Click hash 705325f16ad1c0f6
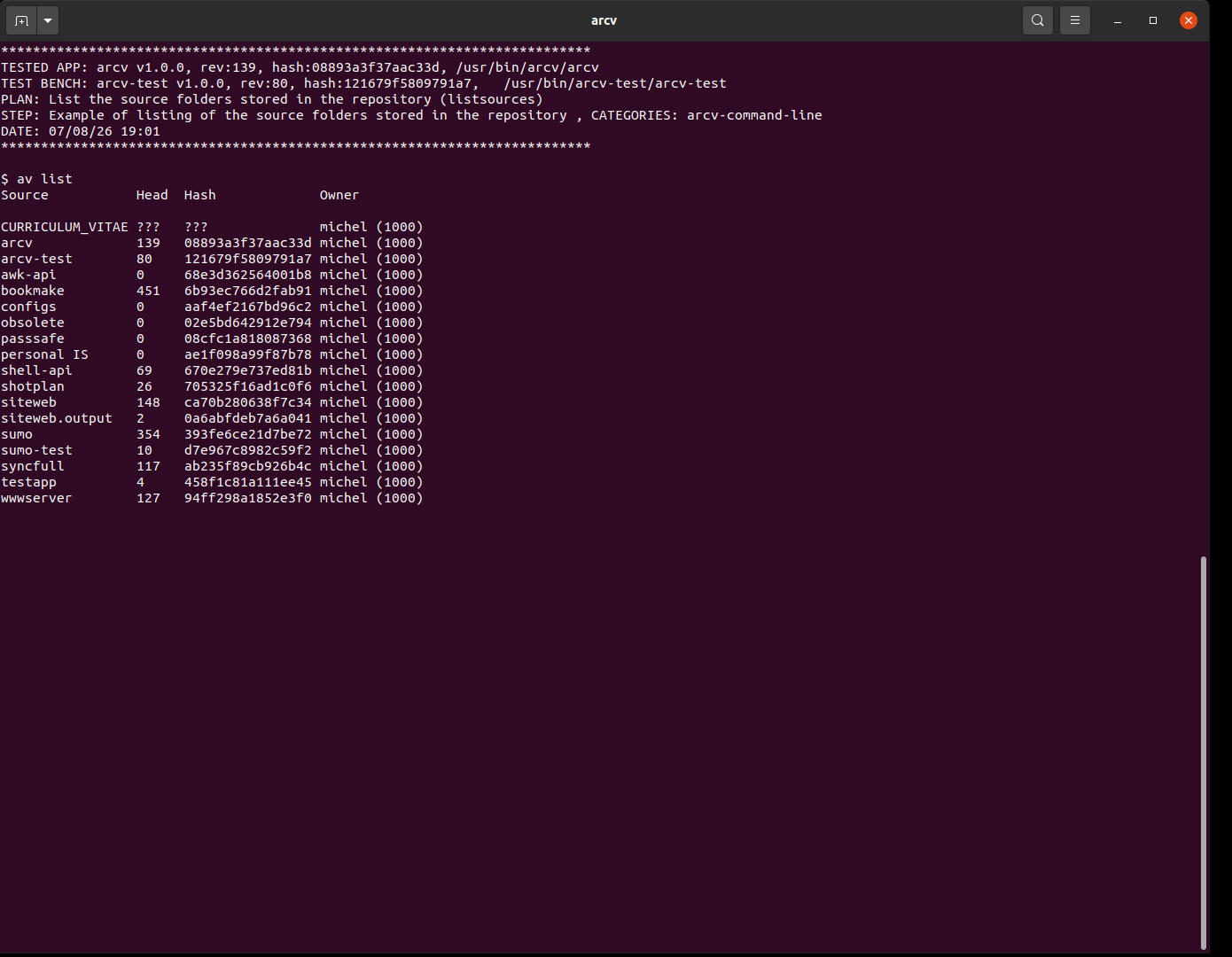Screen dimensions: 1232x957 (248, 386)
